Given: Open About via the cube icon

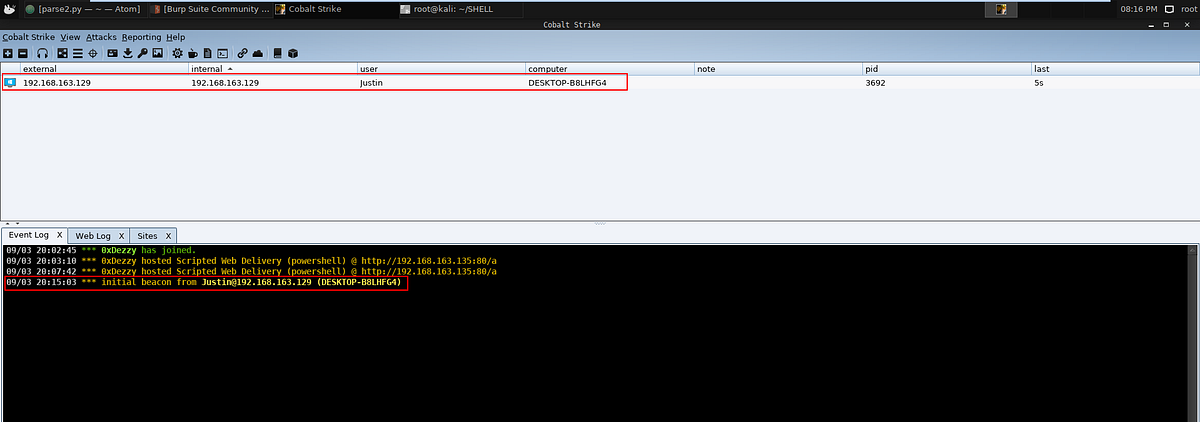Looking at the screenshot, I should 293,53.
